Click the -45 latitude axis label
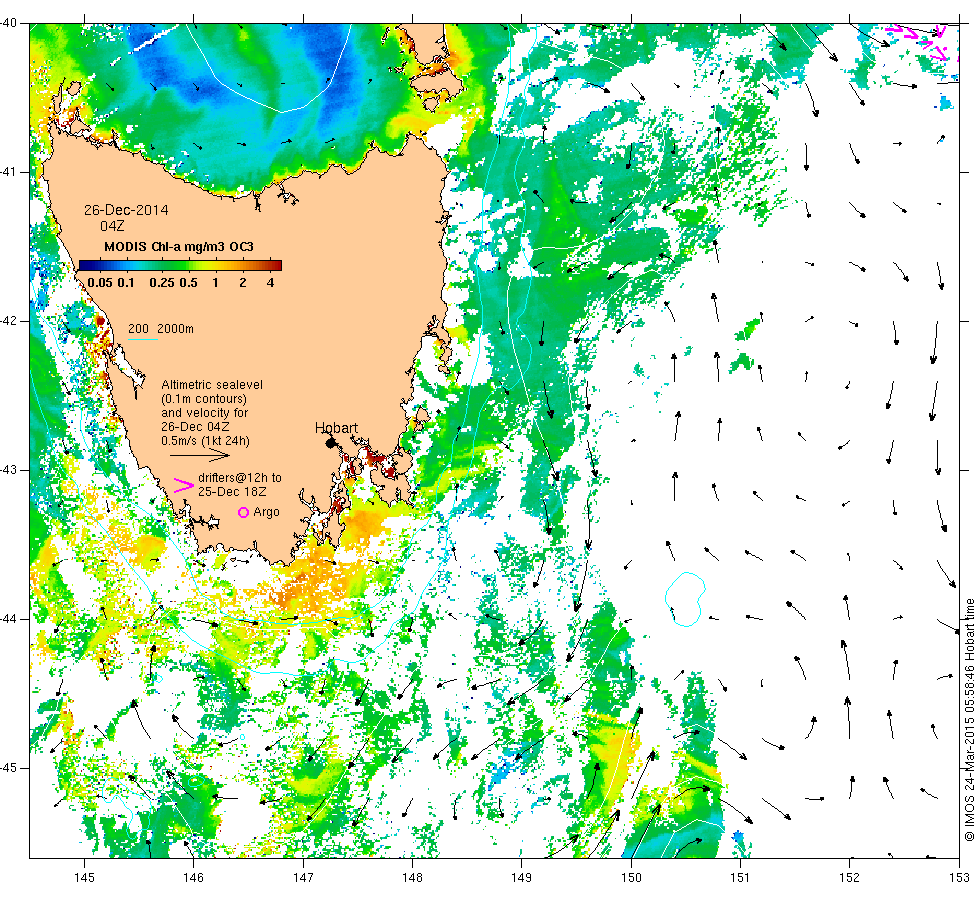 9,768
